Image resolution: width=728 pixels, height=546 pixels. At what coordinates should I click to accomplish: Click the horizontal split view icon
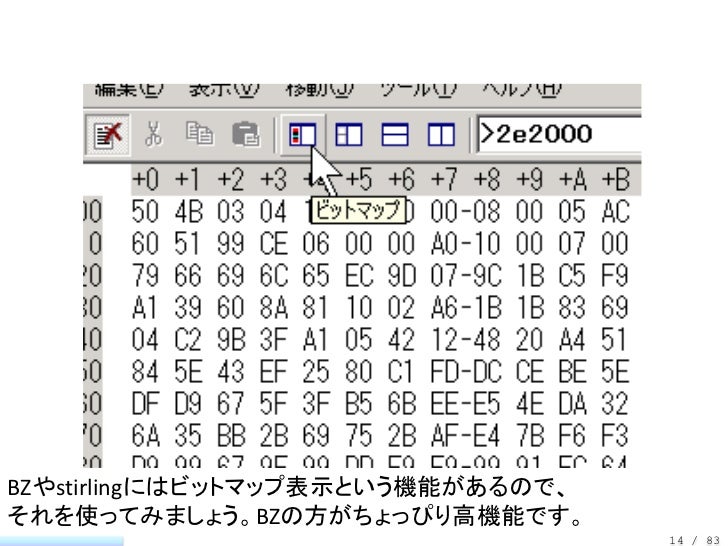coord(395,135)
